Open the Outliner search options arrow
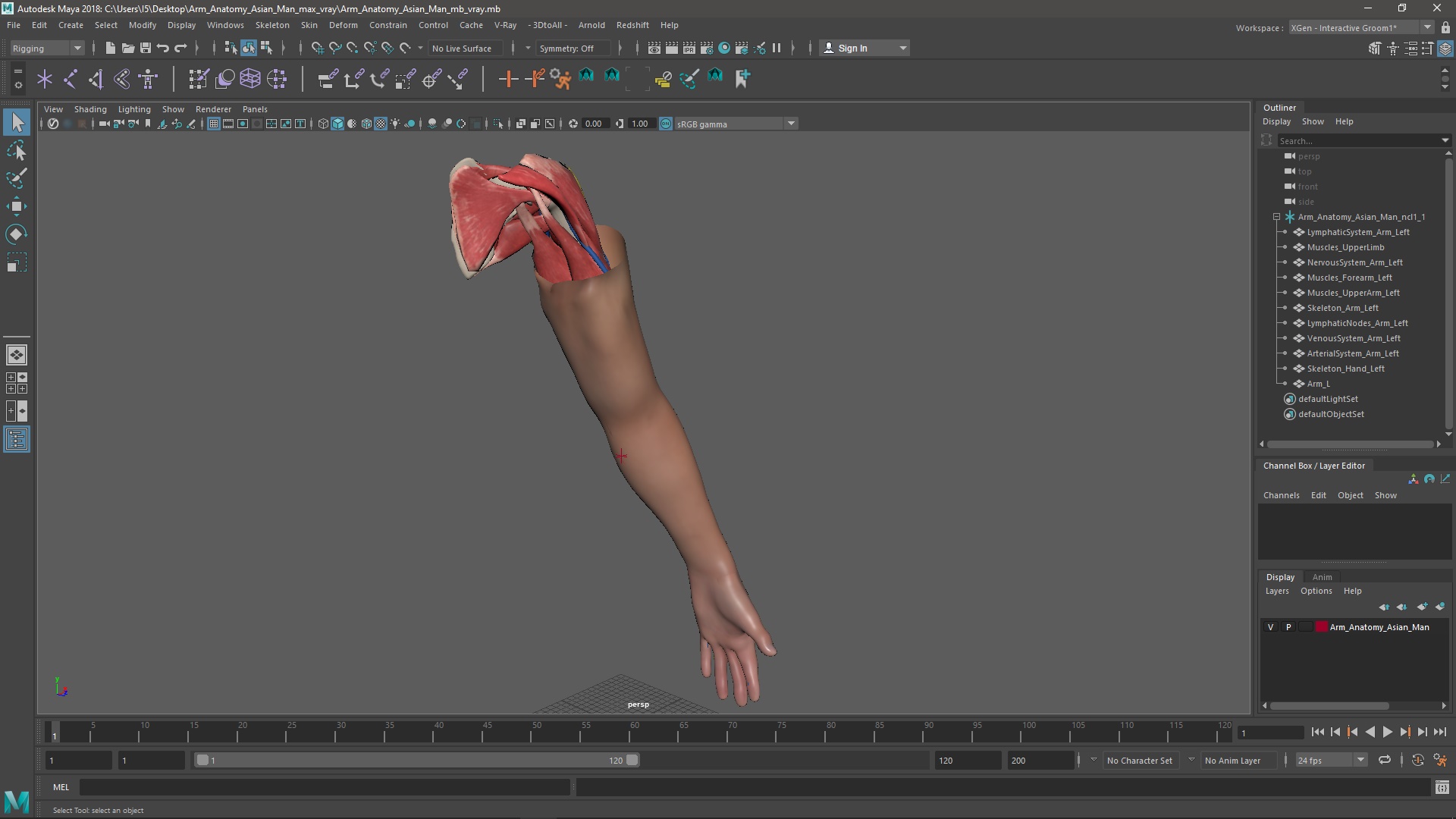Viewport: 1456px width, 819px height. point(1445,140)
